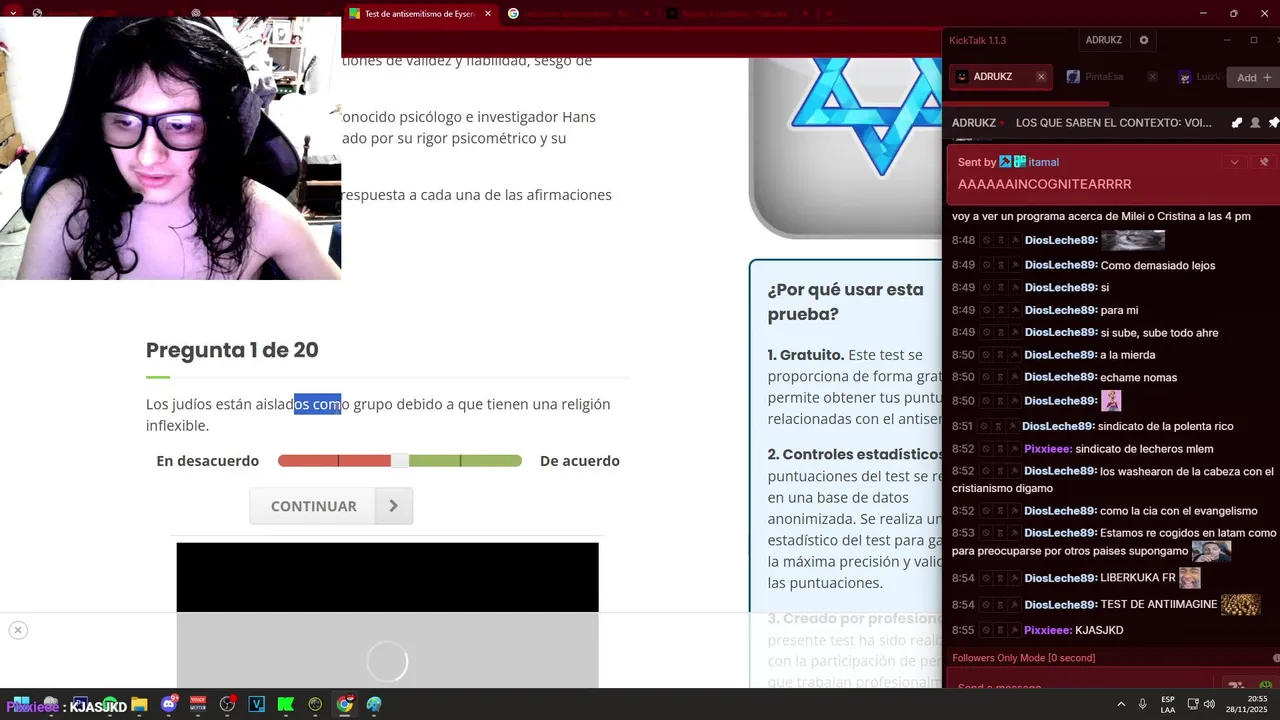Collapse the pinned message with chevron
The image size is (1280, 720).
pyautogui.click(x=1234, y=162)
